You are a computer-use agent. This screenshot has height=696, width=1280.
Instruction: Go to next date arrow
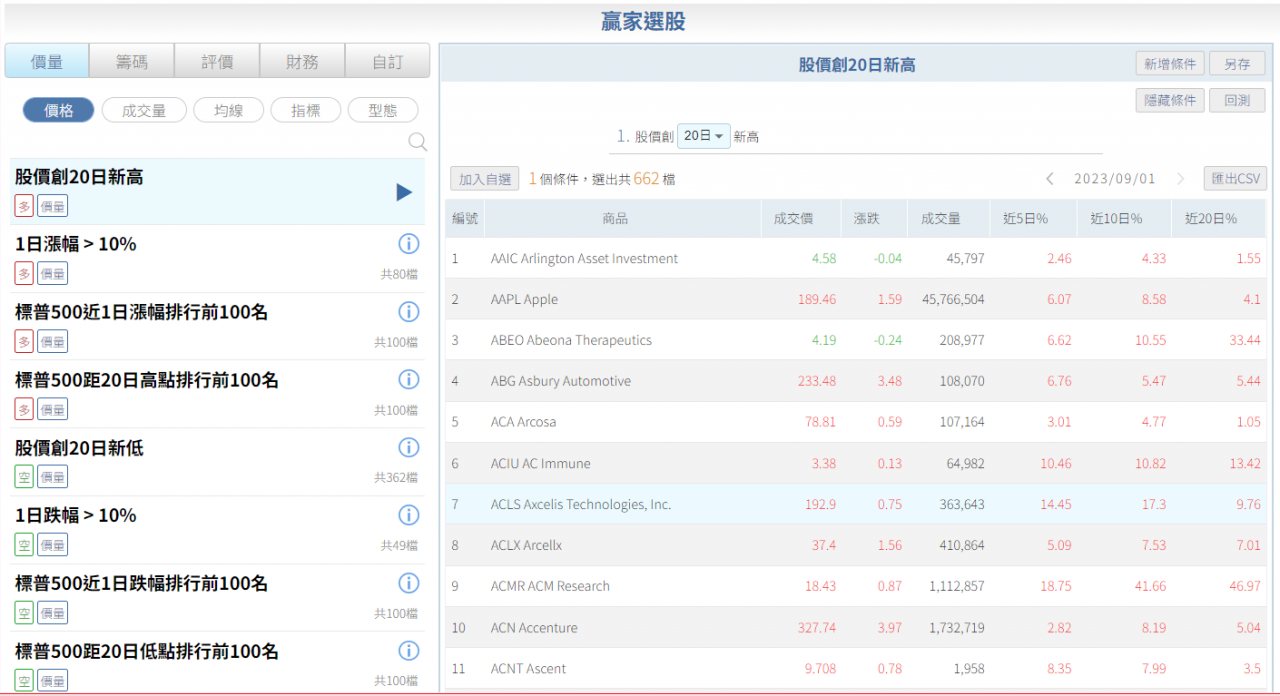click(1180, 179)
